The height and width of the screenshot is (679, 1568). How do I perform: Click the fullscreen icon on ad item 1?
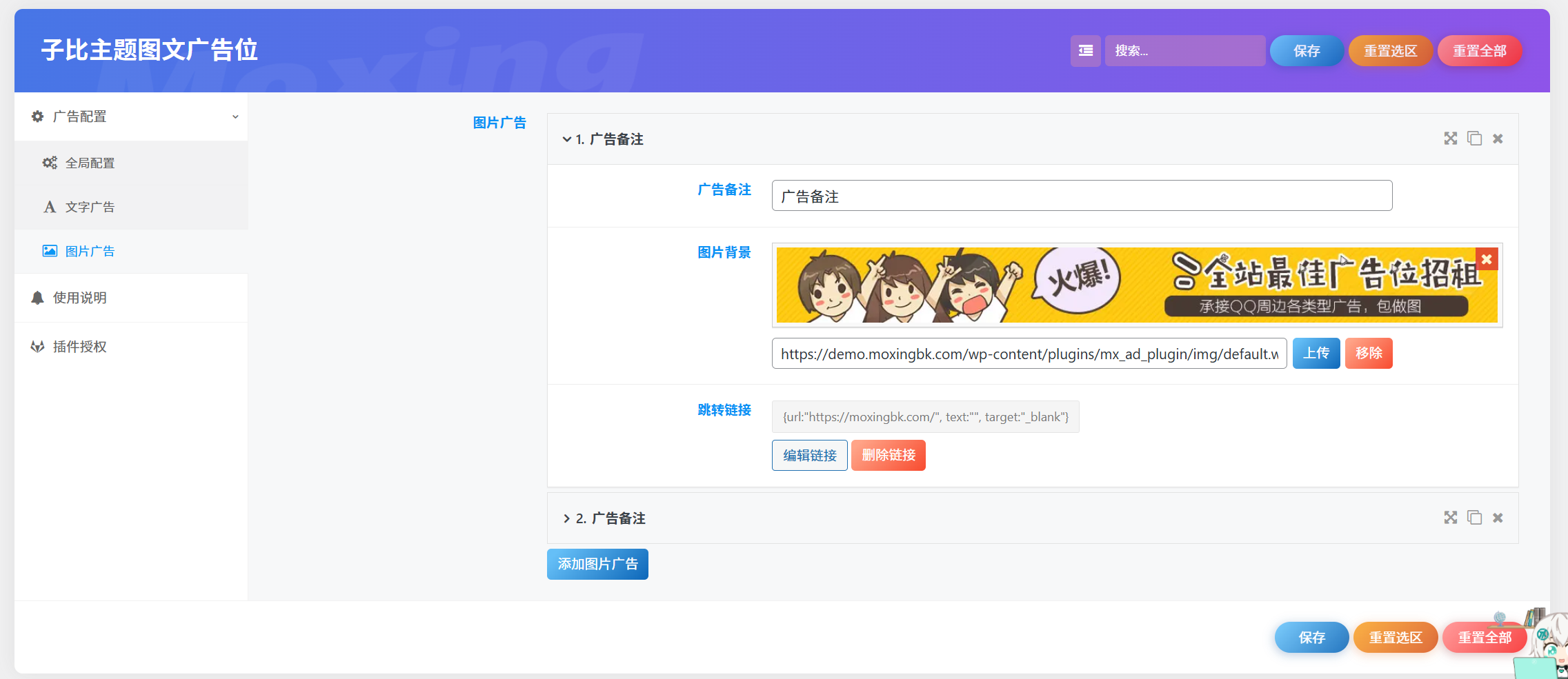[x=1450, y=139]
